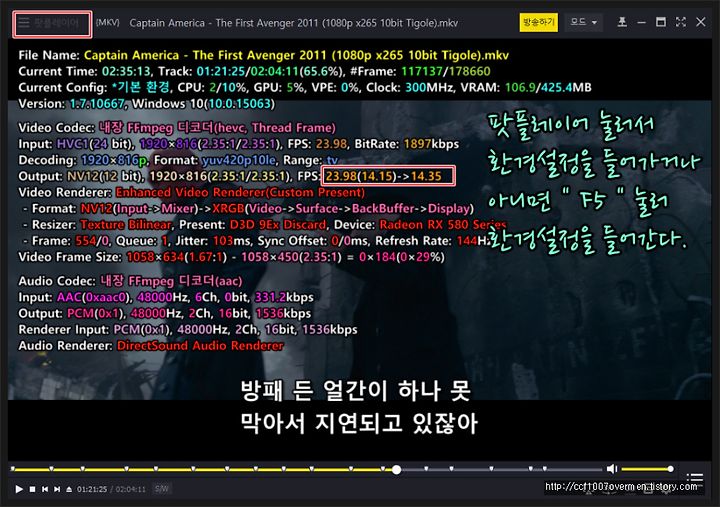Minimize the player window

click(641, 23)
